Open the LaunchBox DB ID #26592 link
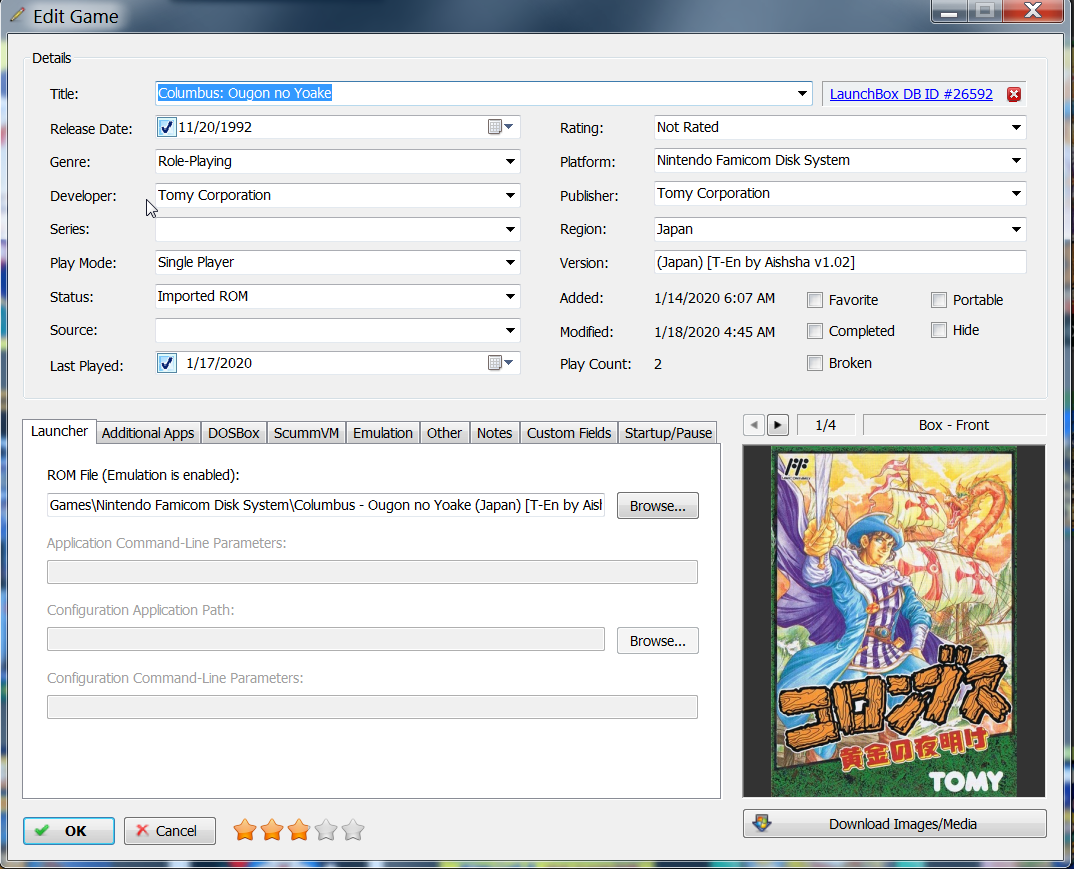 (x=911, y=94)
